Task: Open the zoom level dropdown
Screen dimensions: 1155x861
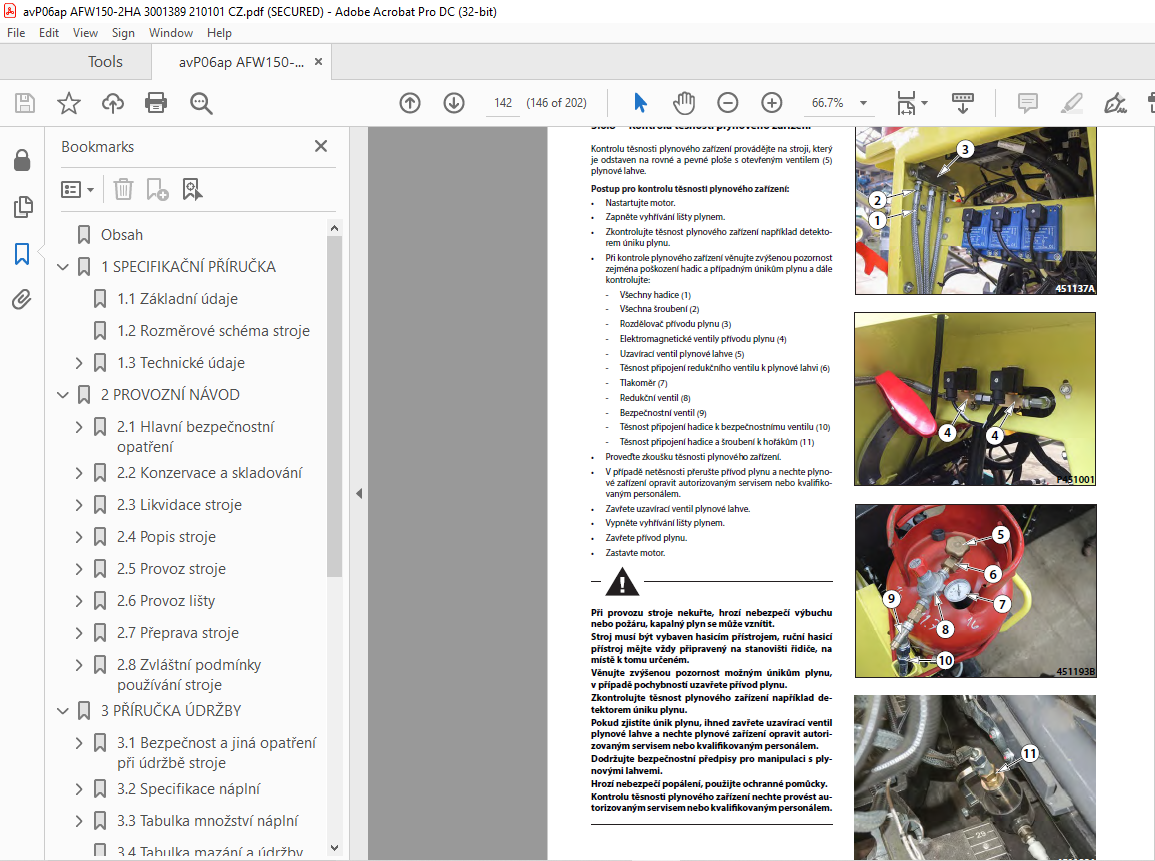Action: click(x=863, y=103)
